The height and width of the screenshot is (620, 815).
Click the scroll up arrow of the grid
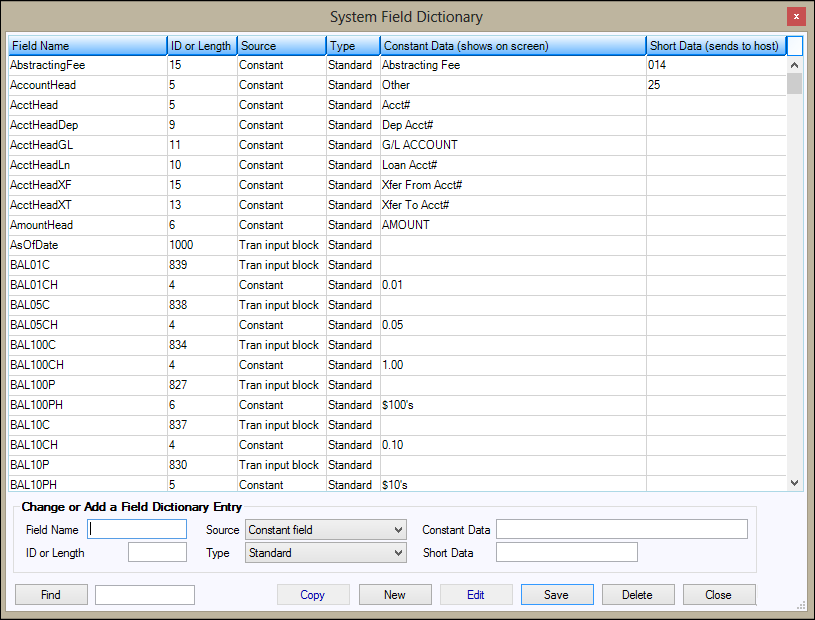pos(794,65)
